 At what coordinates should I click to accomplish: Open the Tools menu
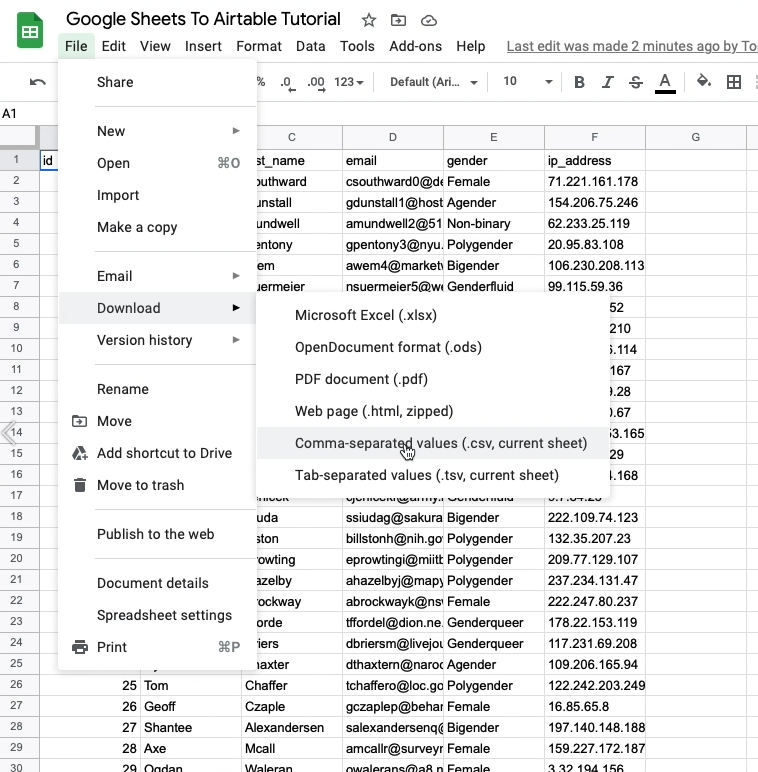pos(357,46)
